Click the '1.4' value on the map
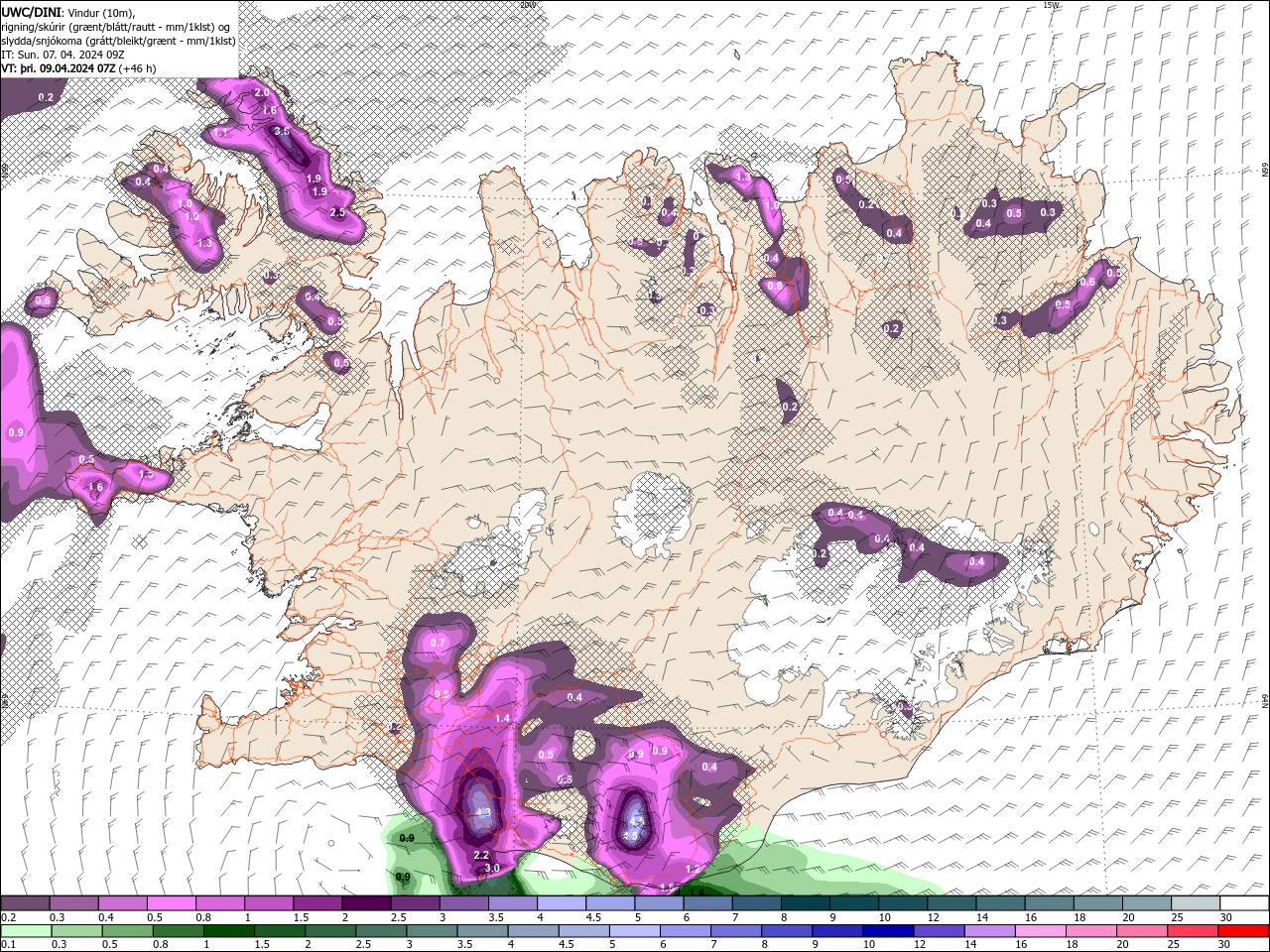The image size is (1270, 952). tap(502, 718)
